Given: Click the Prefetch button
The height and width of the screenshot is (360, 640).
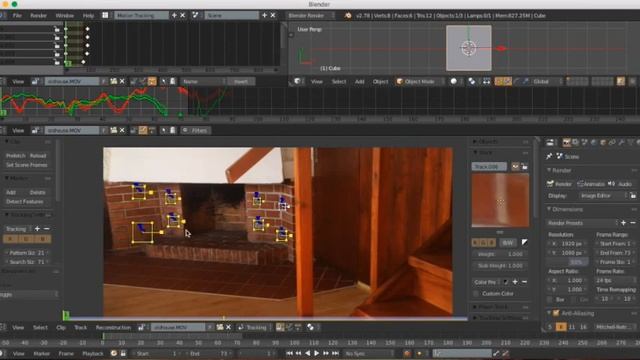Looking at the screenshot, I should (16, 156).
